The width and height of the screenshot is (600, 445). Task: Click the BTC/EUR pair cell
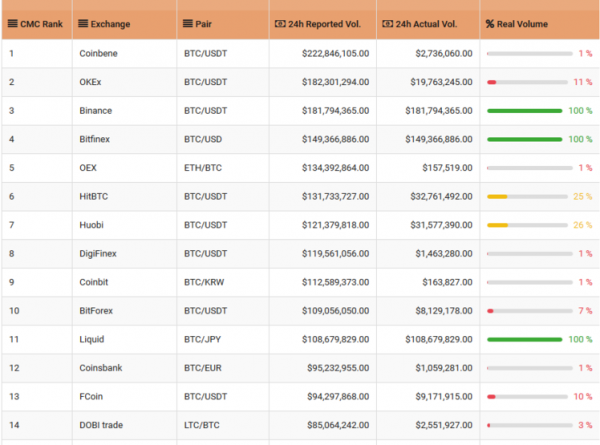[203, 368]
